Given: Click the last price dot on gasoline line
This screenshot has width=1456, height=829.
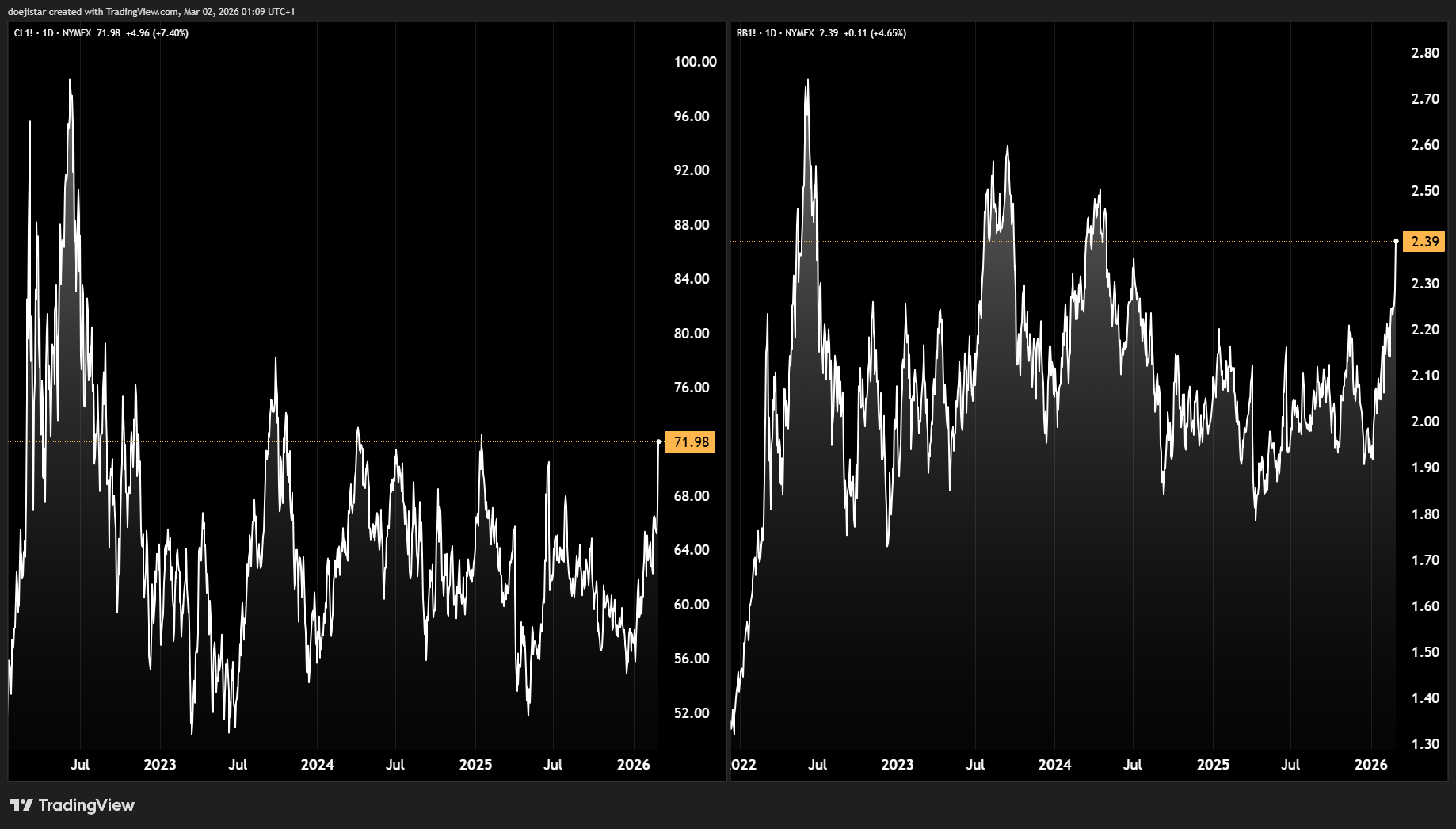Looking at the screenshot, I should 1396,241.
